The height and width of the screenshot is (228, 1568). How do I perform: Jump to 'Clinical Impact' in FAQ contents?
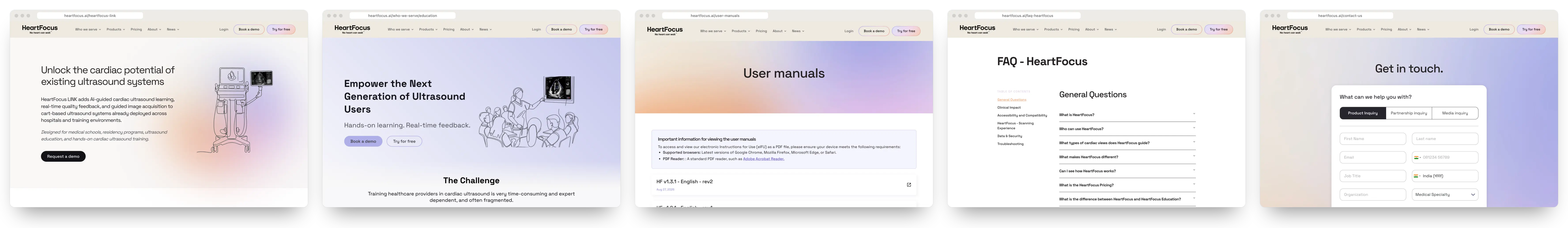(x=1009, y=108)
